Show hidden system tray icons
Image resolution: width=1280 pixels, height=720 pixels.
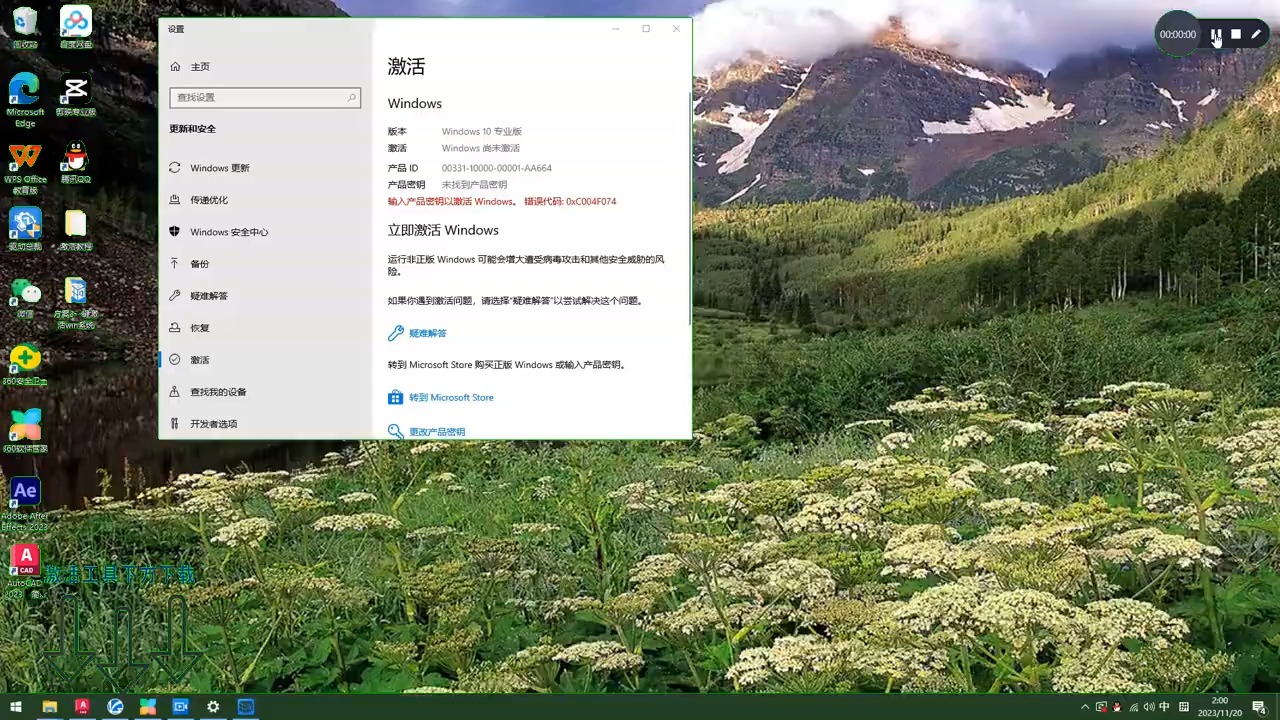coord(1085,707)
